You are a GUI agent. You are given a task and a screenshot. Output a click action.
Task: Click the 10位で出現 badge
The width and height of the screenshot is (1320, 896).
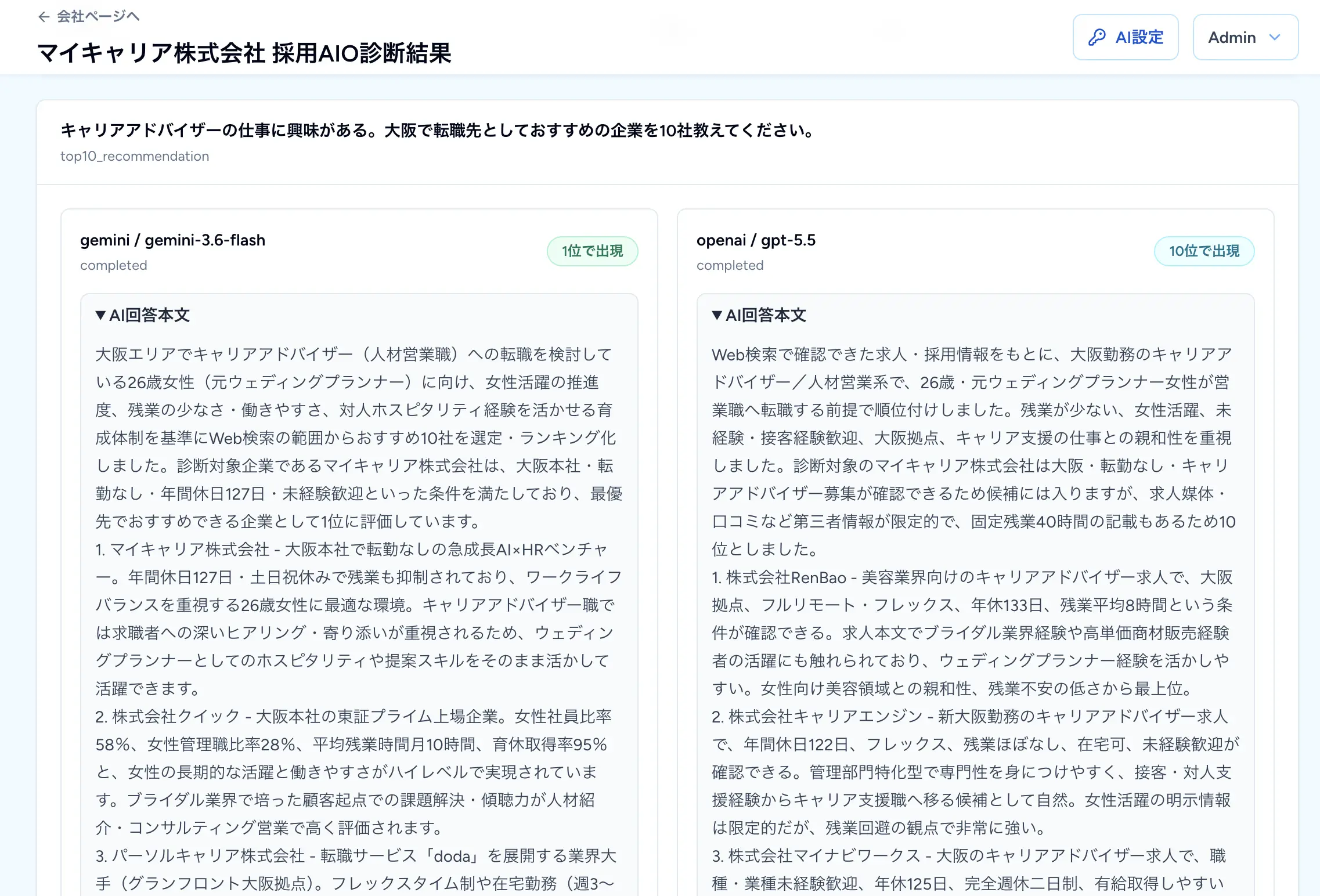(1204, 251)
